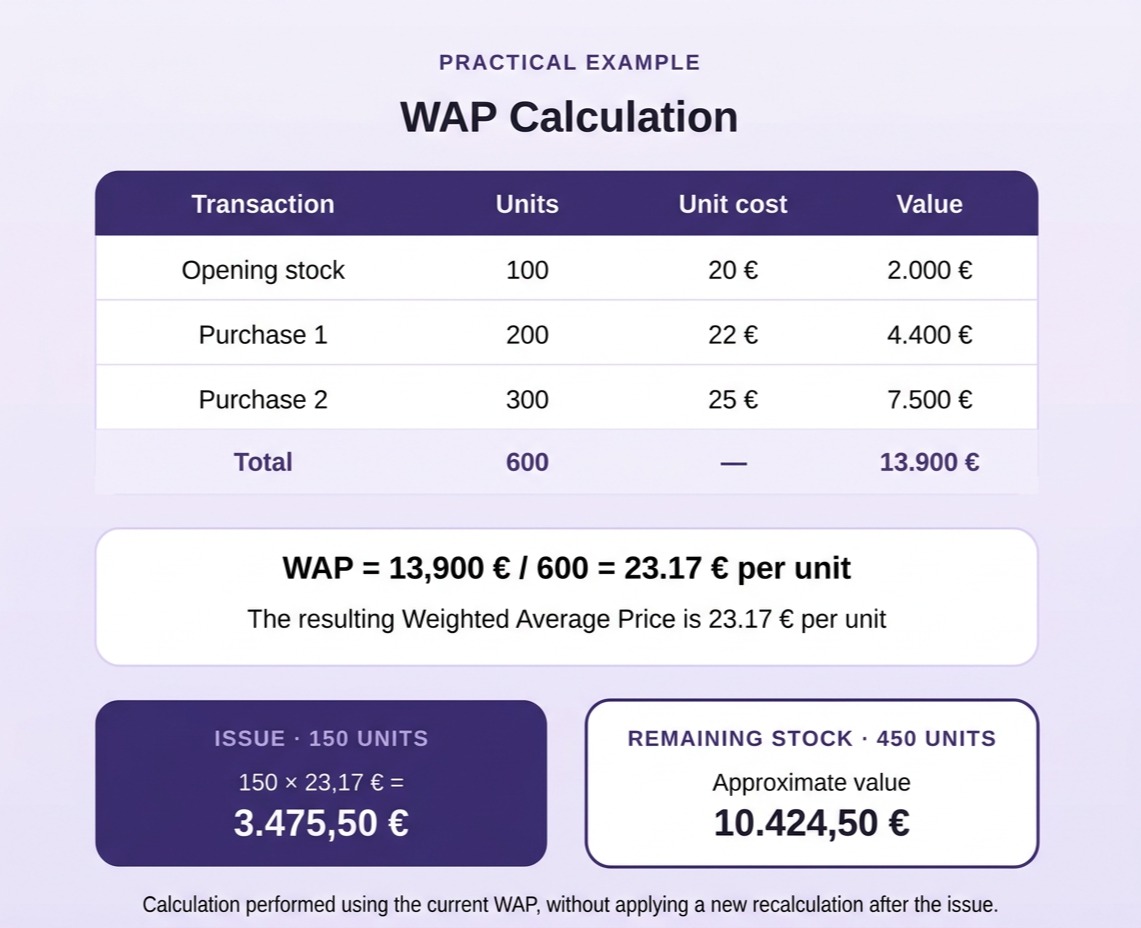Image resolution: width=1141 pixels, height=928 pixels.
Task: Click the 600 total units cell
Action: click(527, 462)
